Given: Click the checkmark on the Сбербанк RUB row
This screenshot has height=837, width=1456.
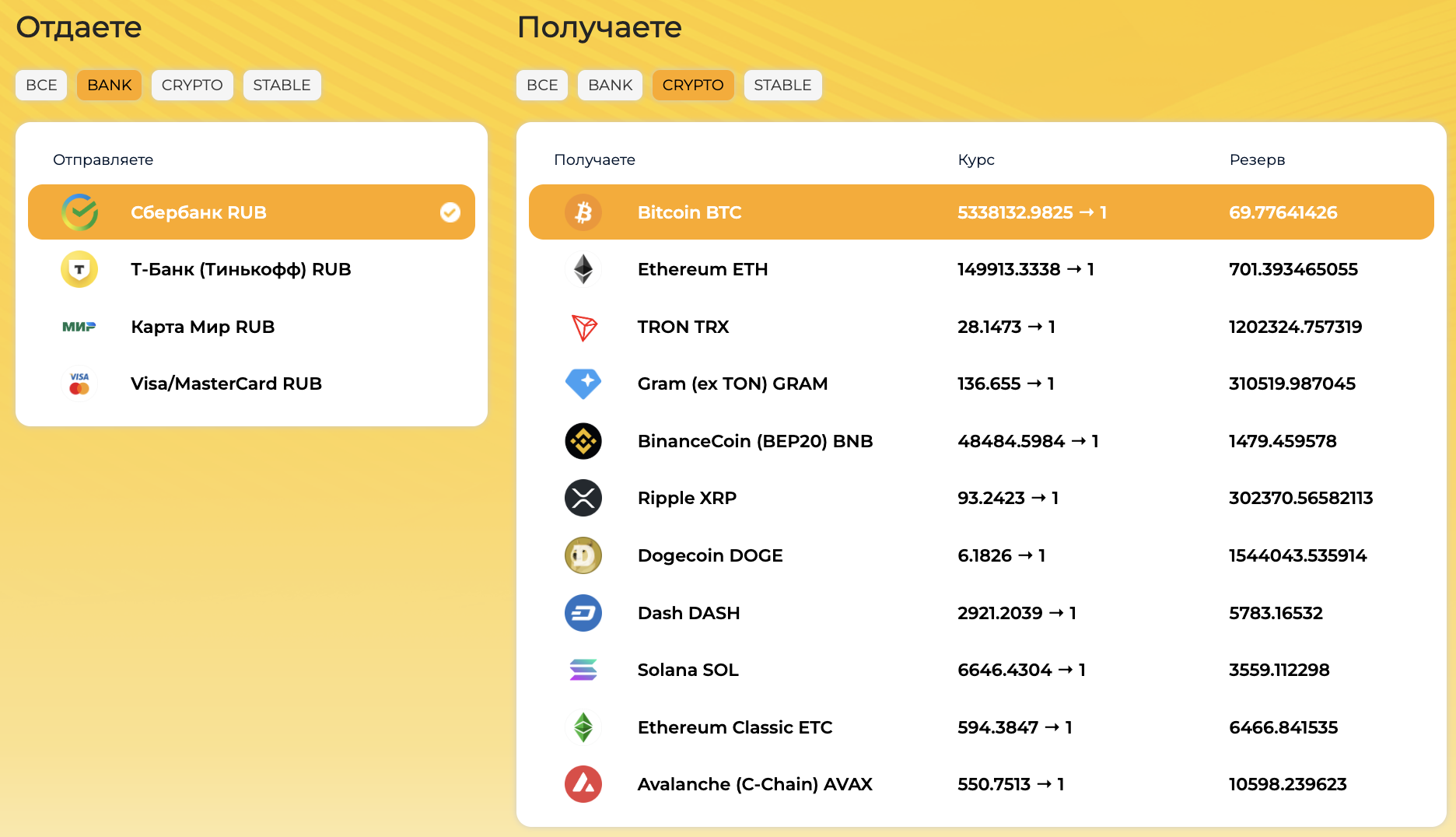Looking at the screenshot, I should pyautogui.click(x=450, y=212).
